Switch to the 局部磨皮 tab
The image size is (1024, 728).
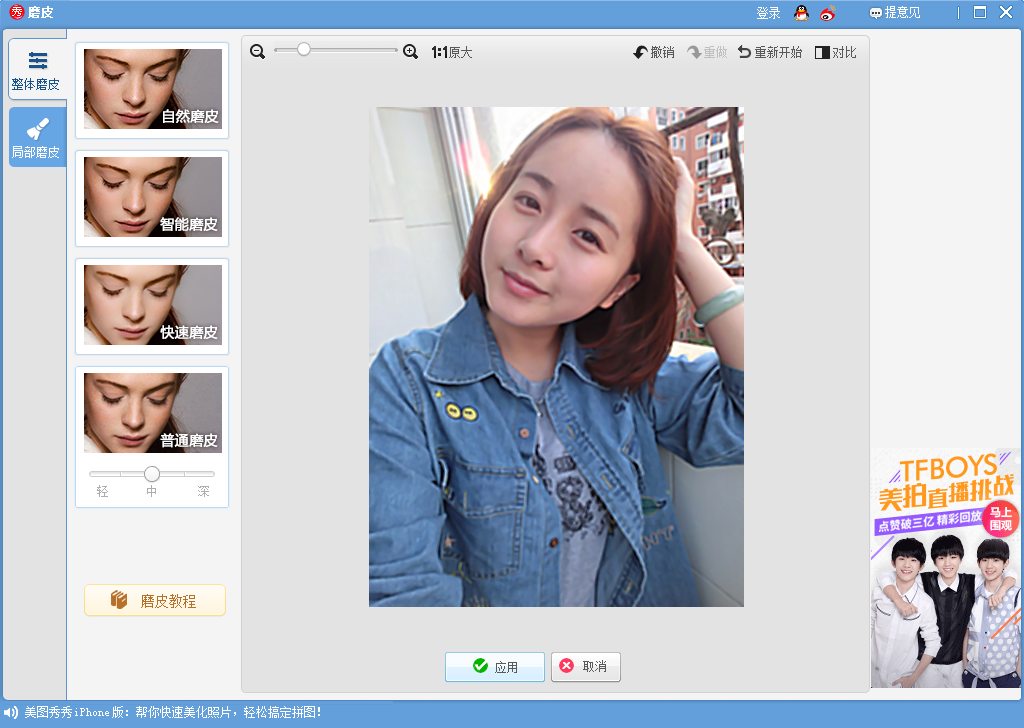pos(36,138)
